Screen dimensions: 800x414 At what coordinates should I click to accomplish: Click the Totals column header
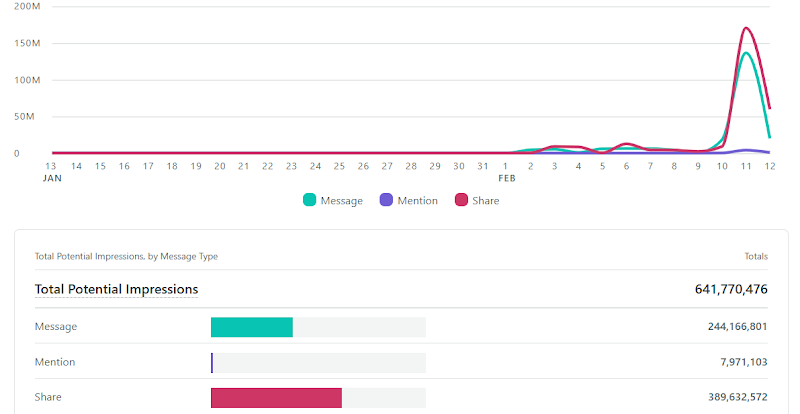pyautogui.click(x=756, y=256)
